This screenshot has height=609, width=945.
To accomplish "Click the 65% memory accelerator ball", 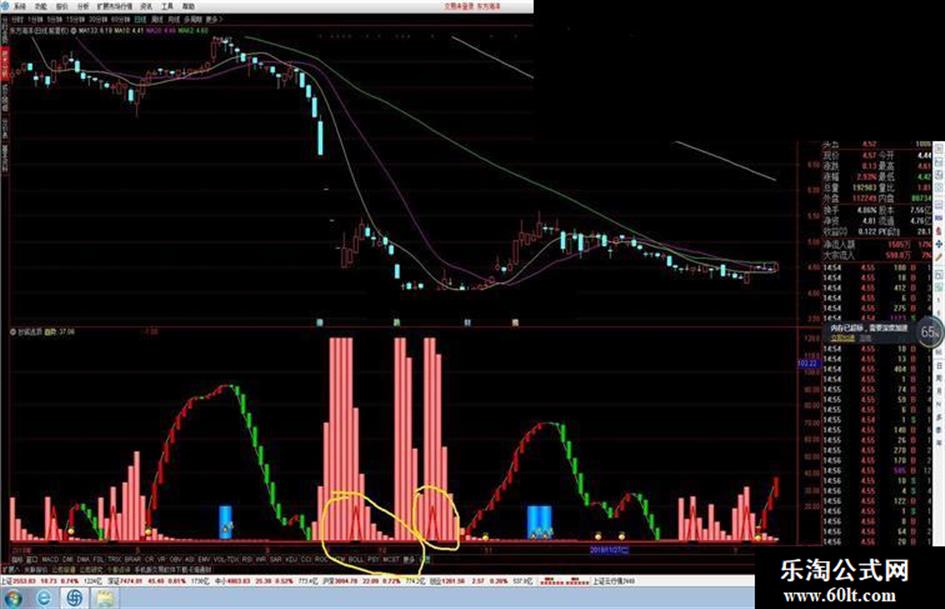I will [931, 332].
